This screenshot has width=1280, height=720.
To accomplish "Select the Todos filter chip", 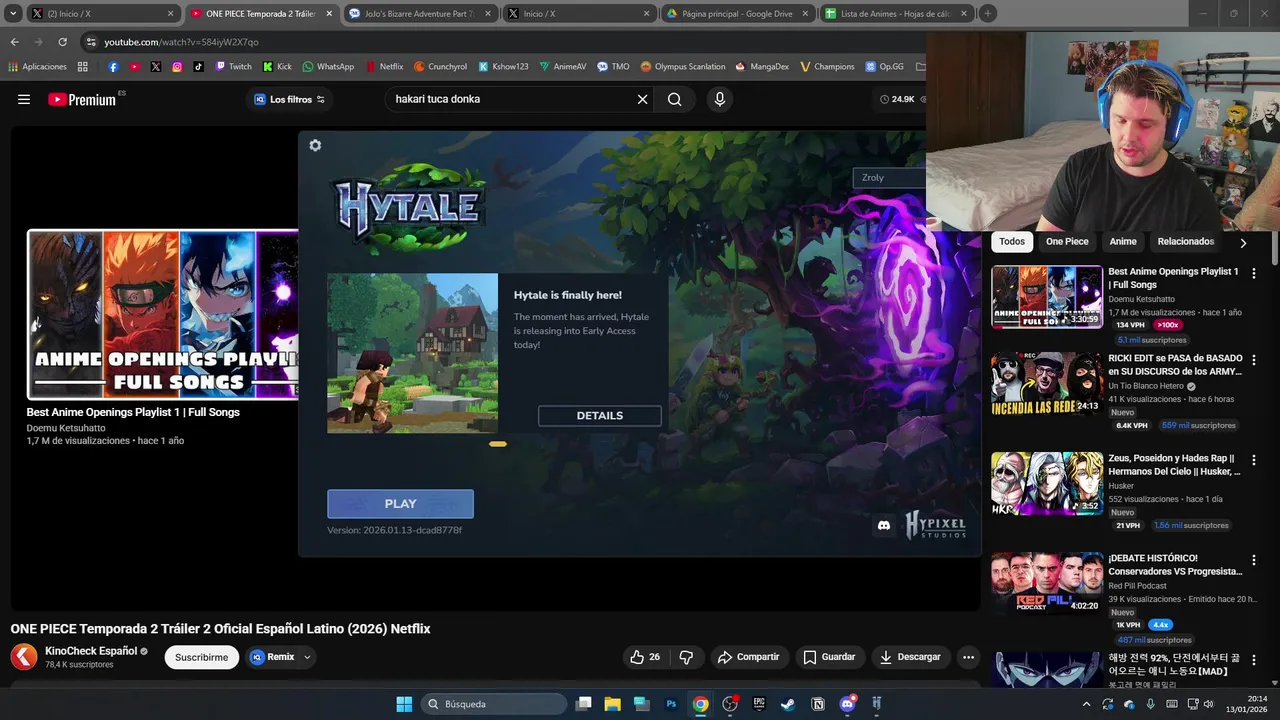I will coord(1012,242).
